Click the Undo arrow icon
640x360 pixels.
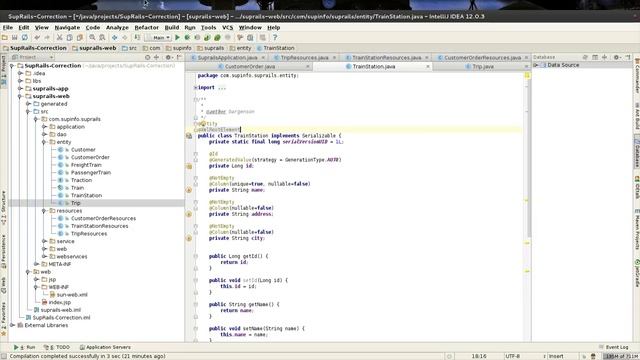[37, 38]
